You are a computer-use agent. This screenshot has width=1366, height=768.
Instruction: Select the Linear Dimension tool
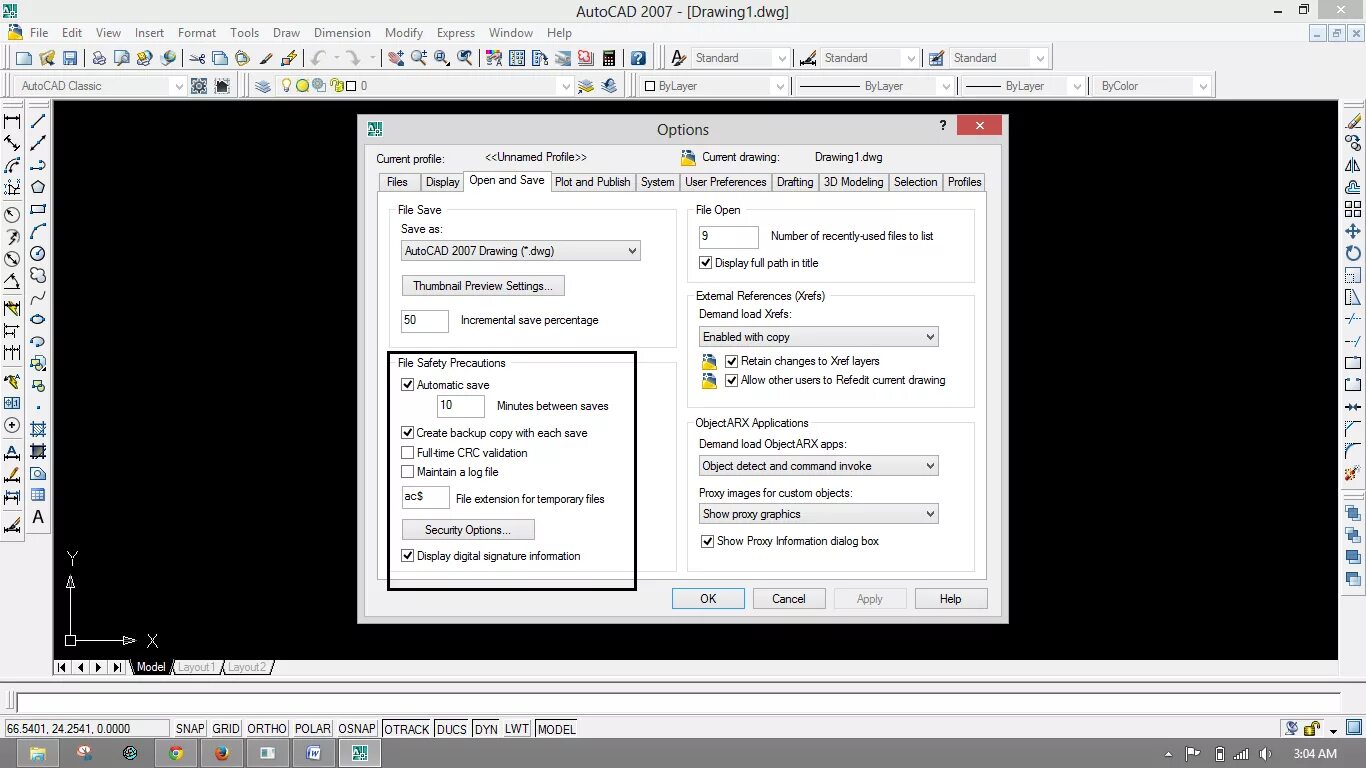pos(12,121)
